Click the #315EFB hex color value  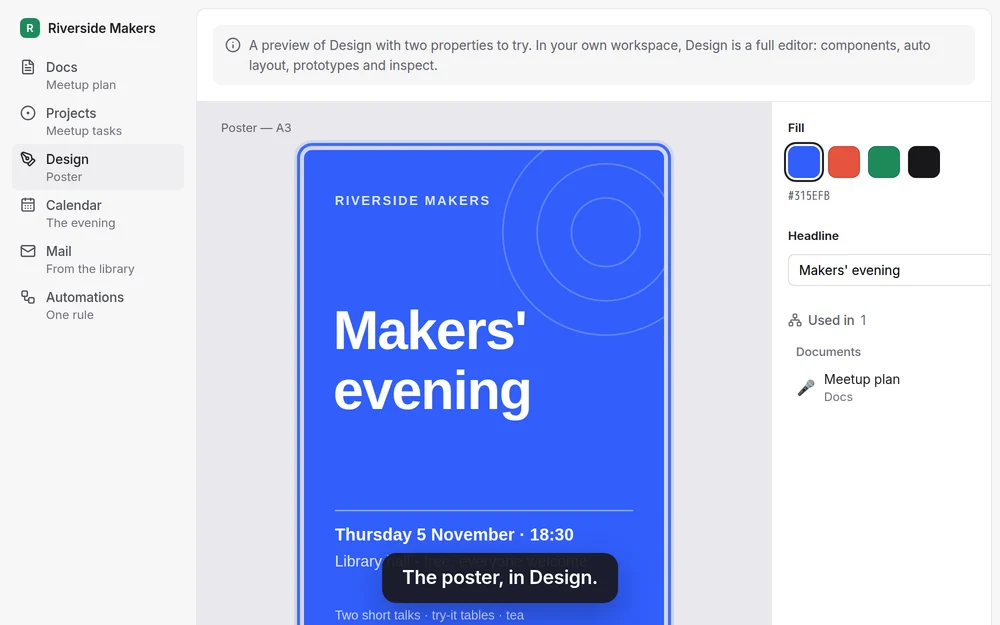809,196
